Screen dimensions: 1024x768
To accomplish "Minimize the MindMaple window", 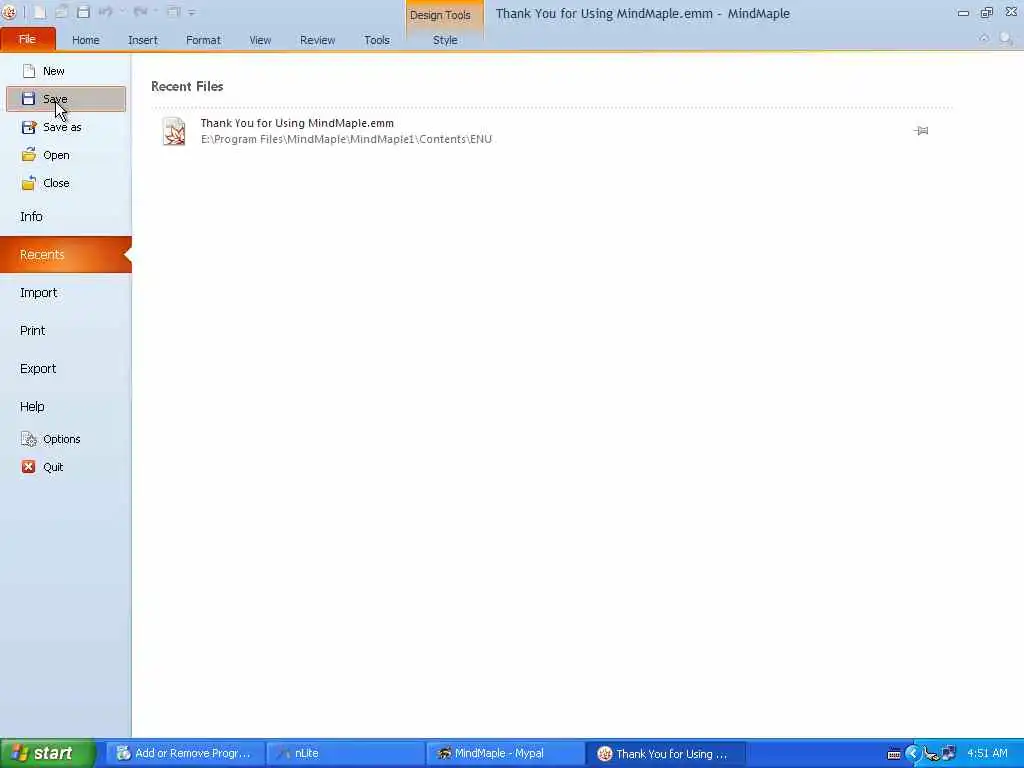I will [963, 12].
